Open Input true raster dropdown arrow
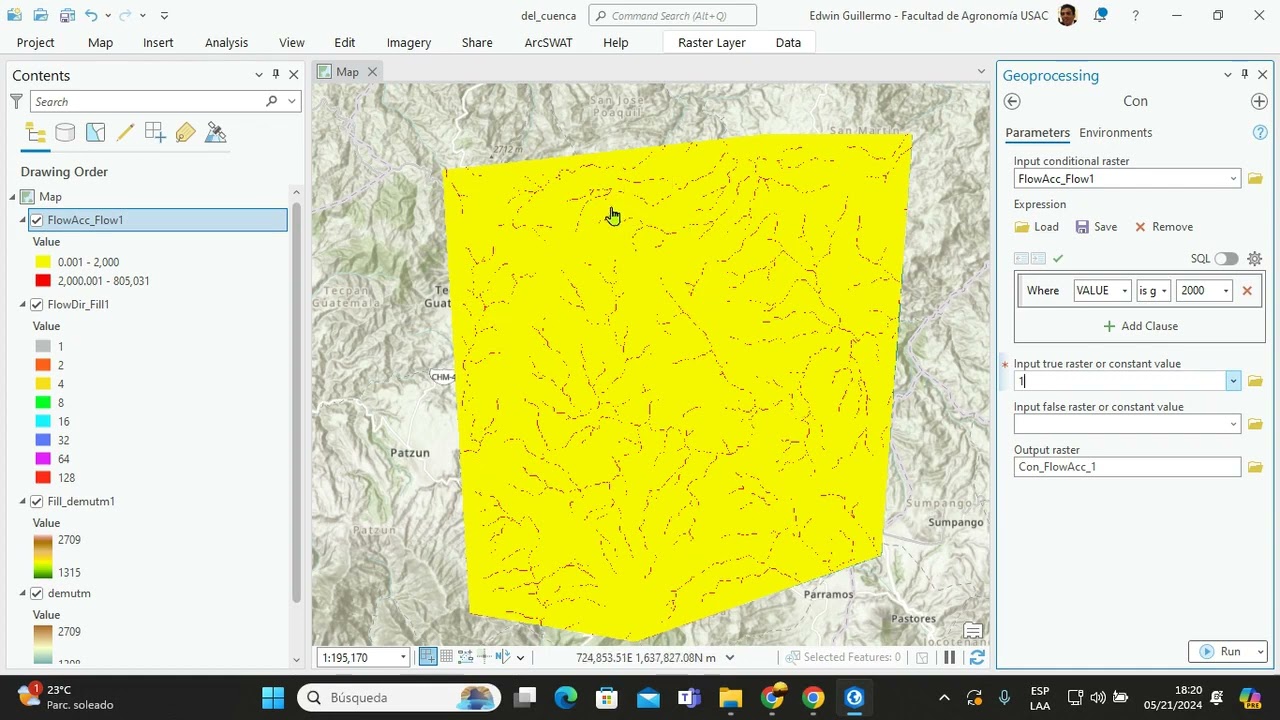 (x=1233, y=381)
